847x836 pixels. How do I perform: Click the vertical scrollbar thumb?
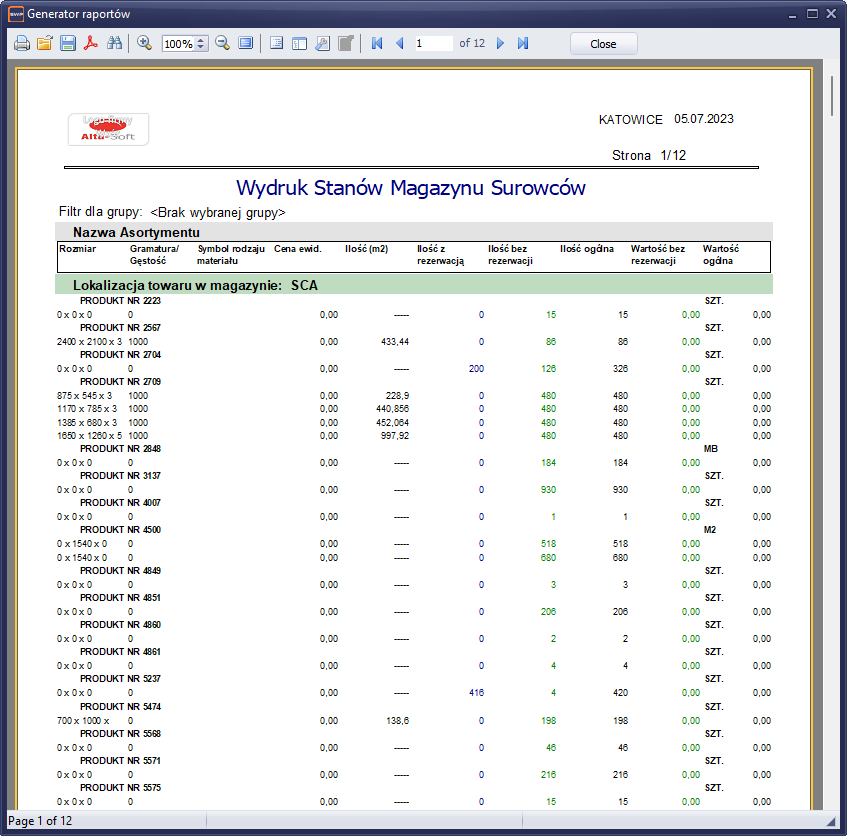832,96
